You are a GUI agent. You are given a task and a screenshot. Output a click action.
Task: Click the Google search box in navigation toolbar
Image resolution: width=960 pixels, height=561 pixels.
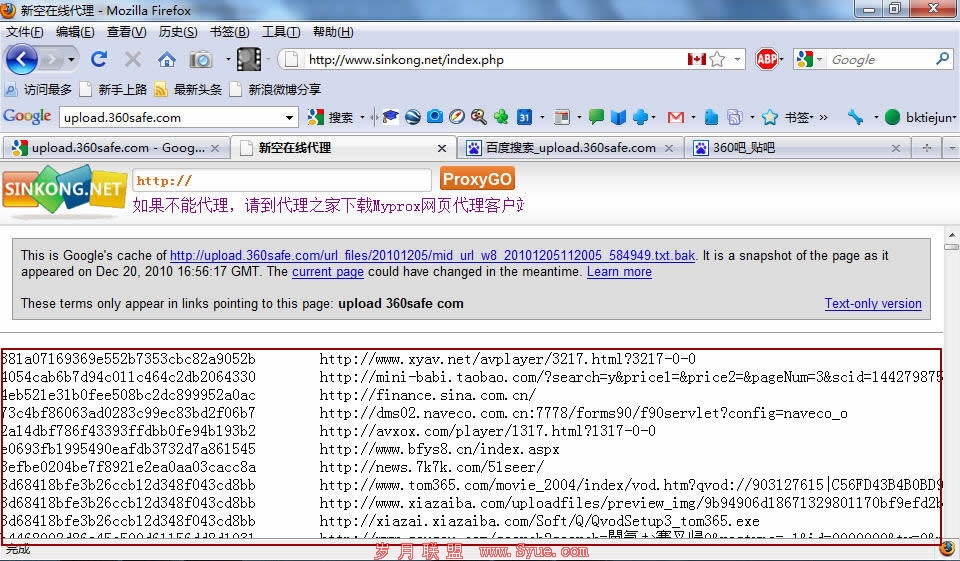[880, 59]
